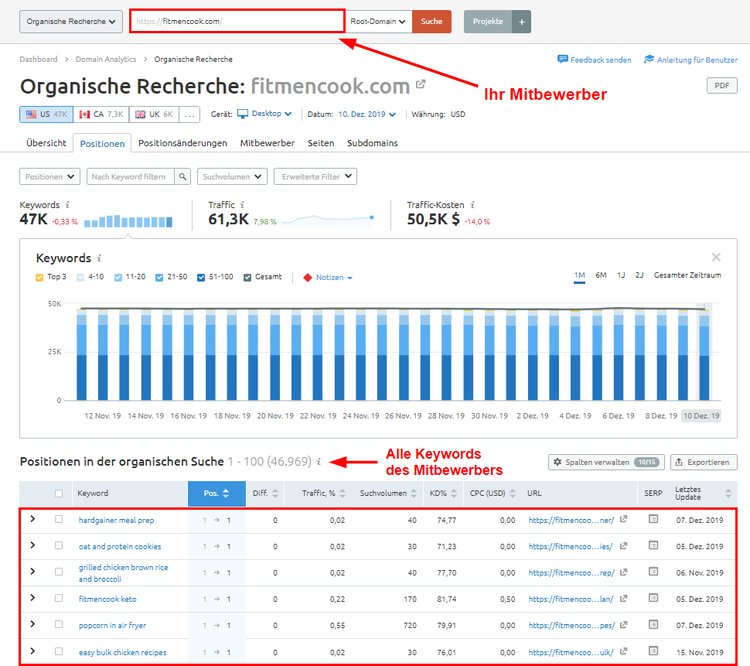This screenshot has width=750, height=666.
Task: Toggle the 11-20 chart legend checkbox
Action: (x=118, y=278)
